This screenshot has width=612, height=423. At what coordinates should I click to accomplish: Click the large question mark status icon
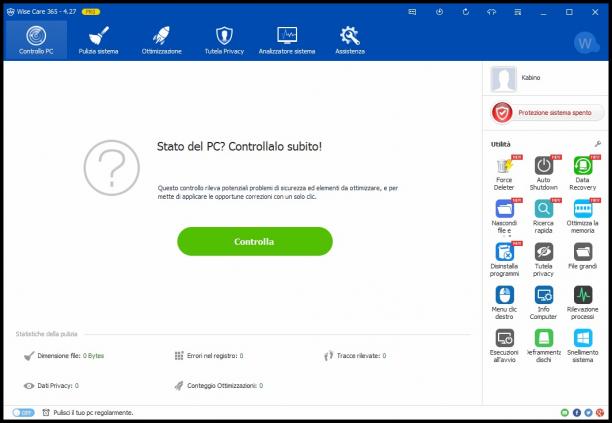[x=112, y=168]
